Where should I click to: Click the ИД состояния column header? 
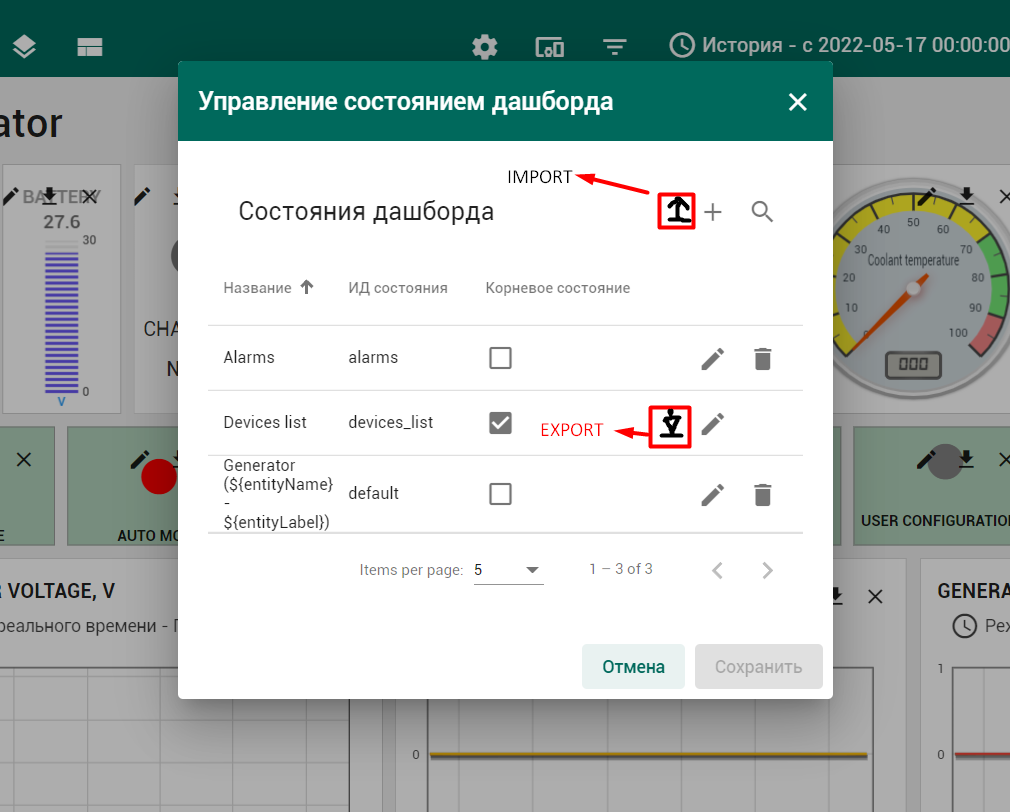397,288
